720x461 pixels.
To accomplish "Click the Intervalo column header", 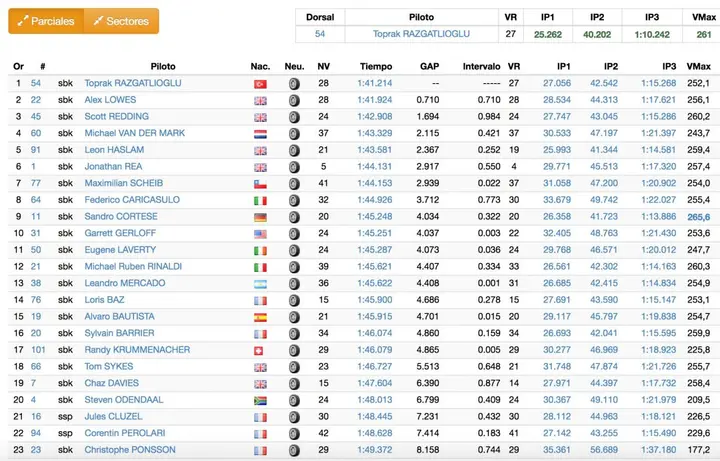I will (481, 67).
